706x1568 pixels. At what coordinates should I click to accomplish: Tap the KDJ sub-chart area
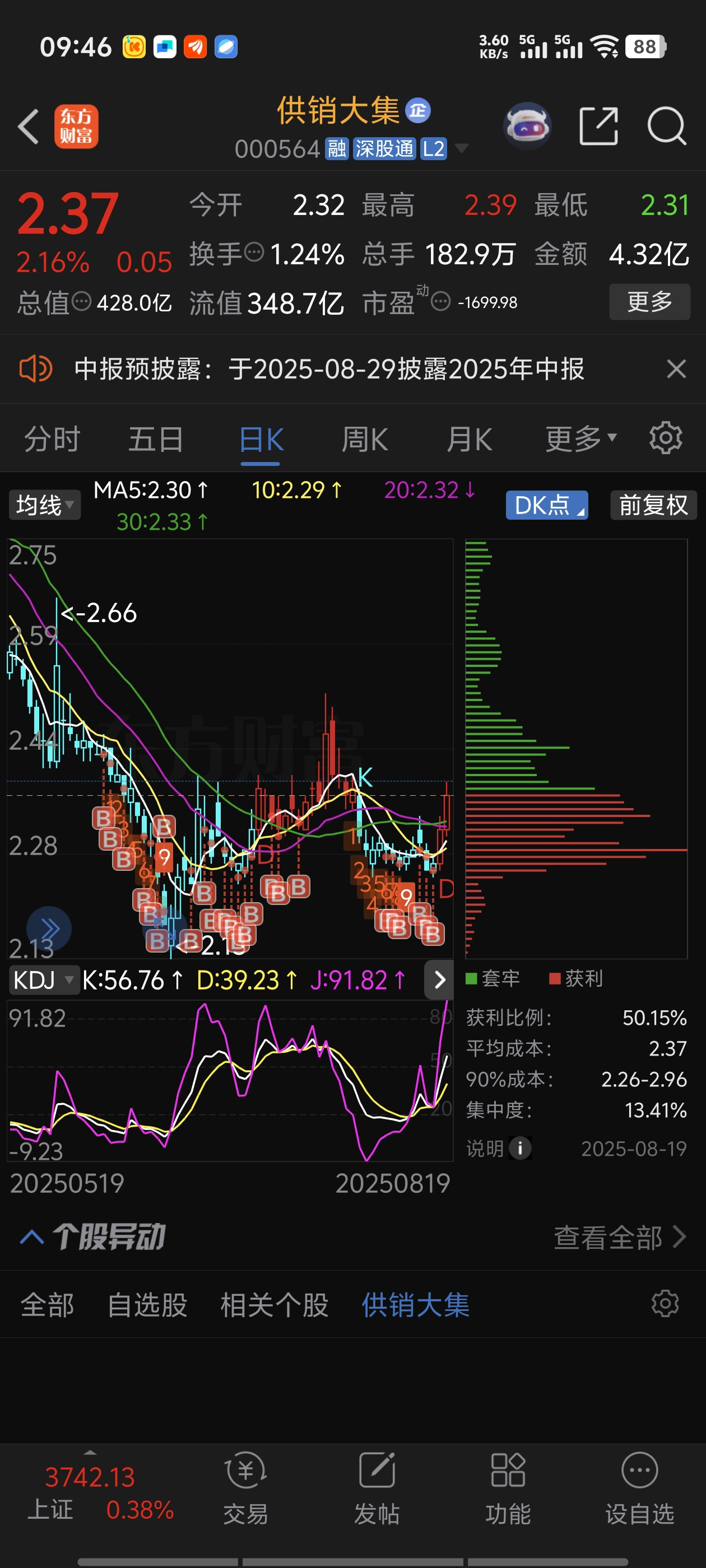click(230, 1080)
